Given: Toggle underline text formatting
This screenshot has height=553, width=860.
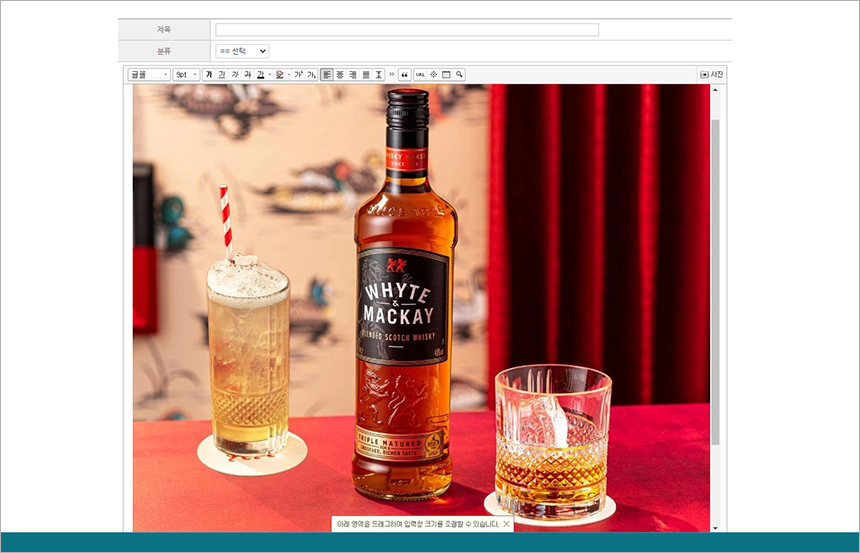Looking at the screenshot, I should tap(222, 75).
